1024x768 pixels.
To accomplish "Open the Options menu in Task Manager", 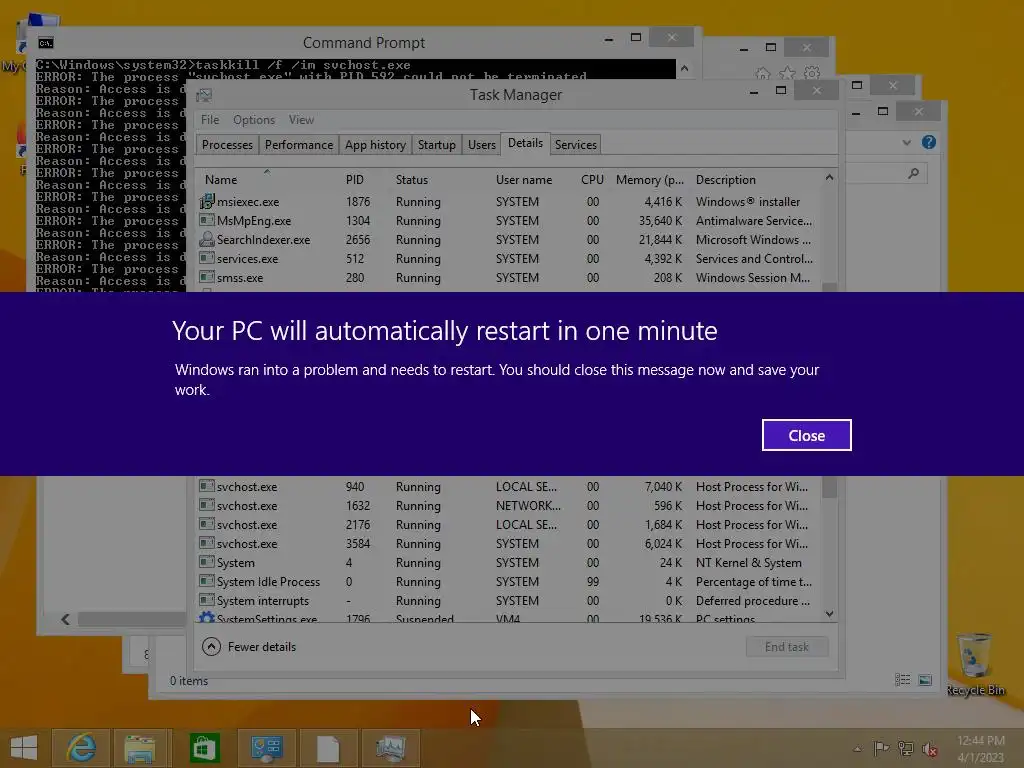I will (254, 120).
